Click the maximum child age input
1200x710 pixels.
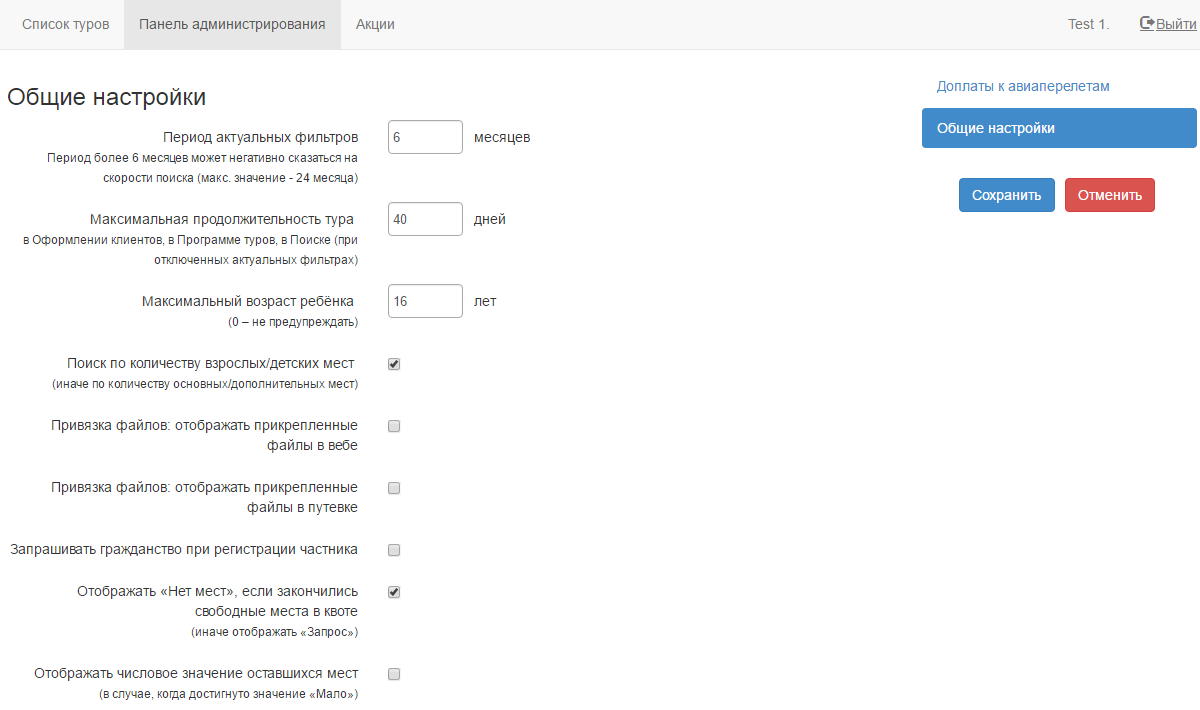tap(425, 301)
